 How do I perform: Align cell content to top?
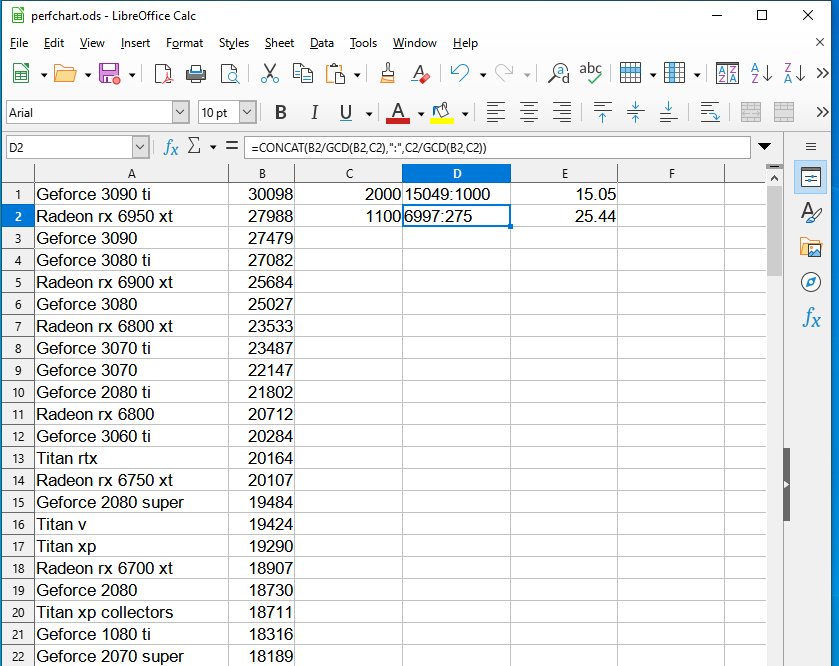coord(602,112)
